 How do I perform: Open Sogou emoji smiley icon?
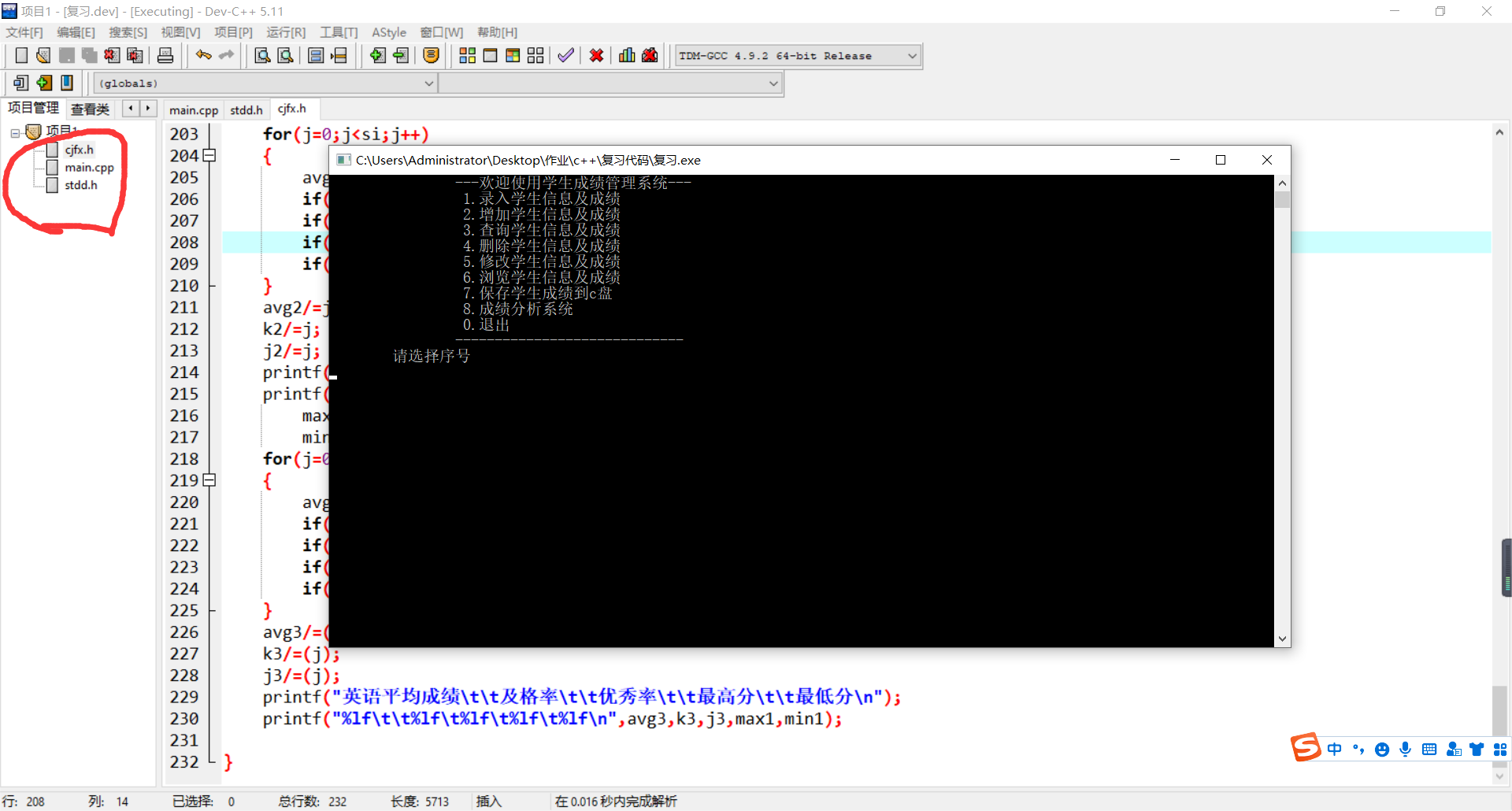pyautogui.click(x=1382, y=750)
